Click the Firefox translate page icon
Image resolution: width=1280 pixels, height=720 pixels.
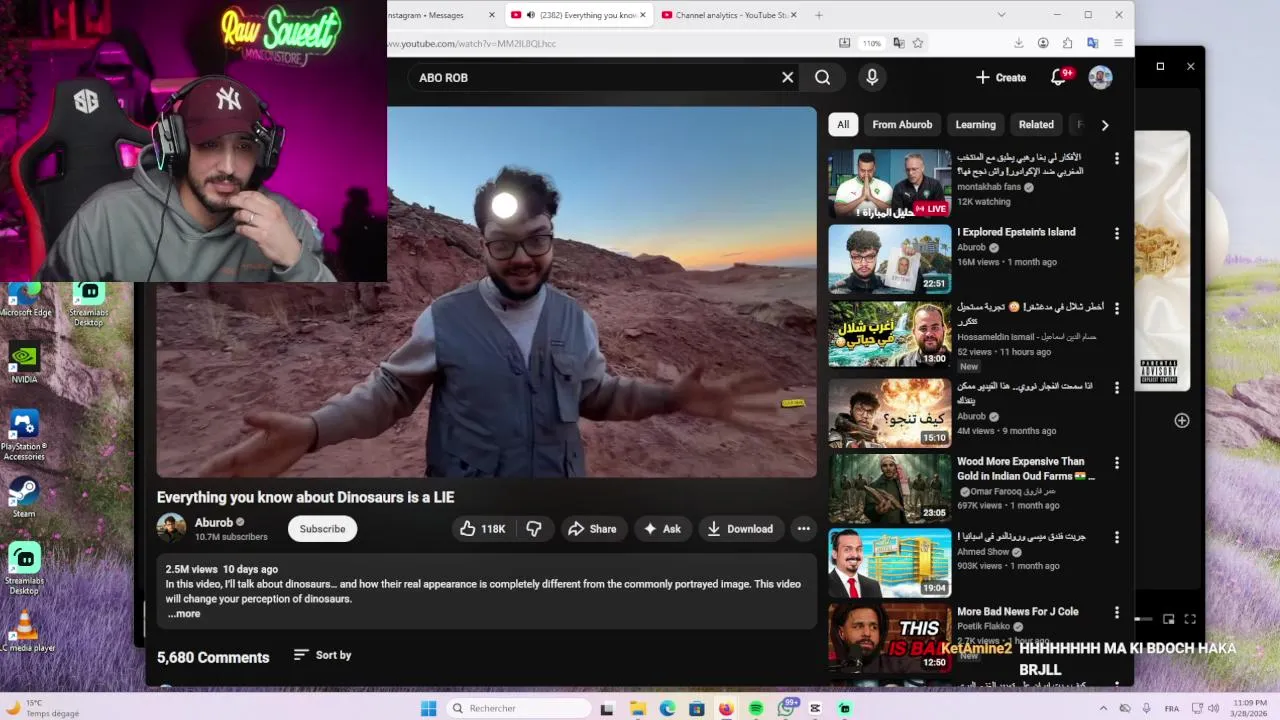899,43
